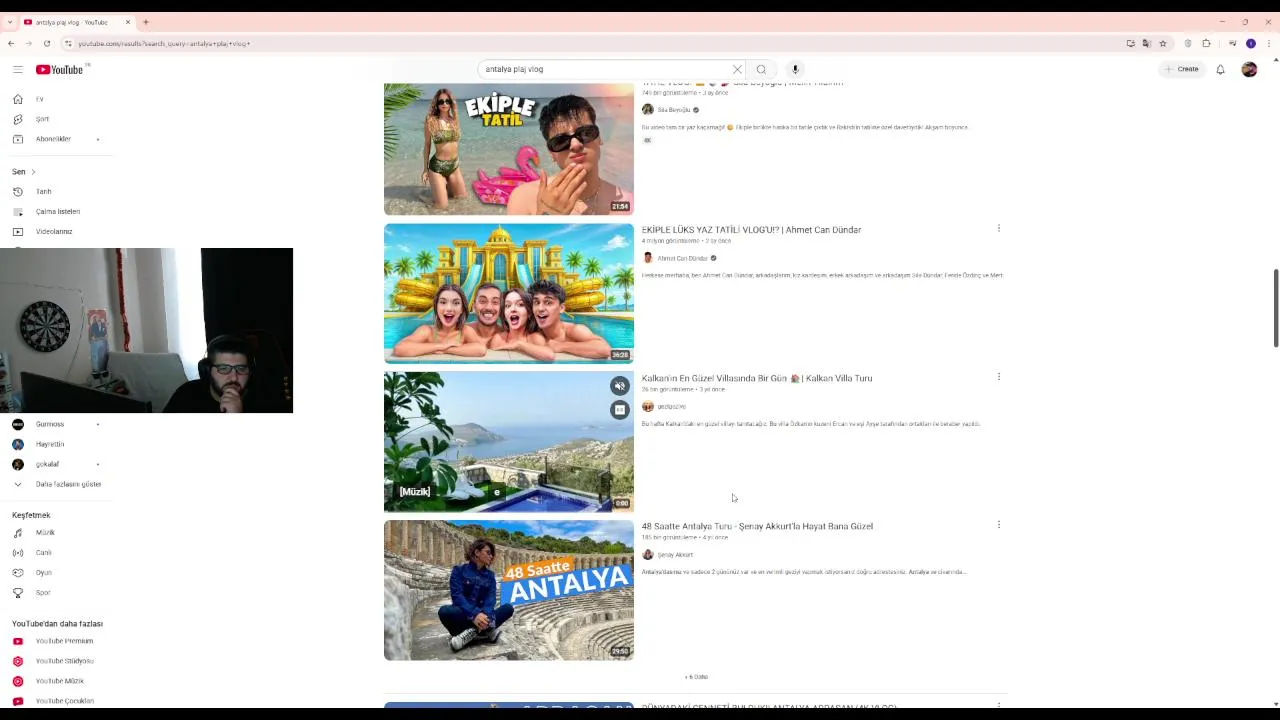Click the Create button
Viewport: 1280px width, 720px height.
click(1182, 69)
